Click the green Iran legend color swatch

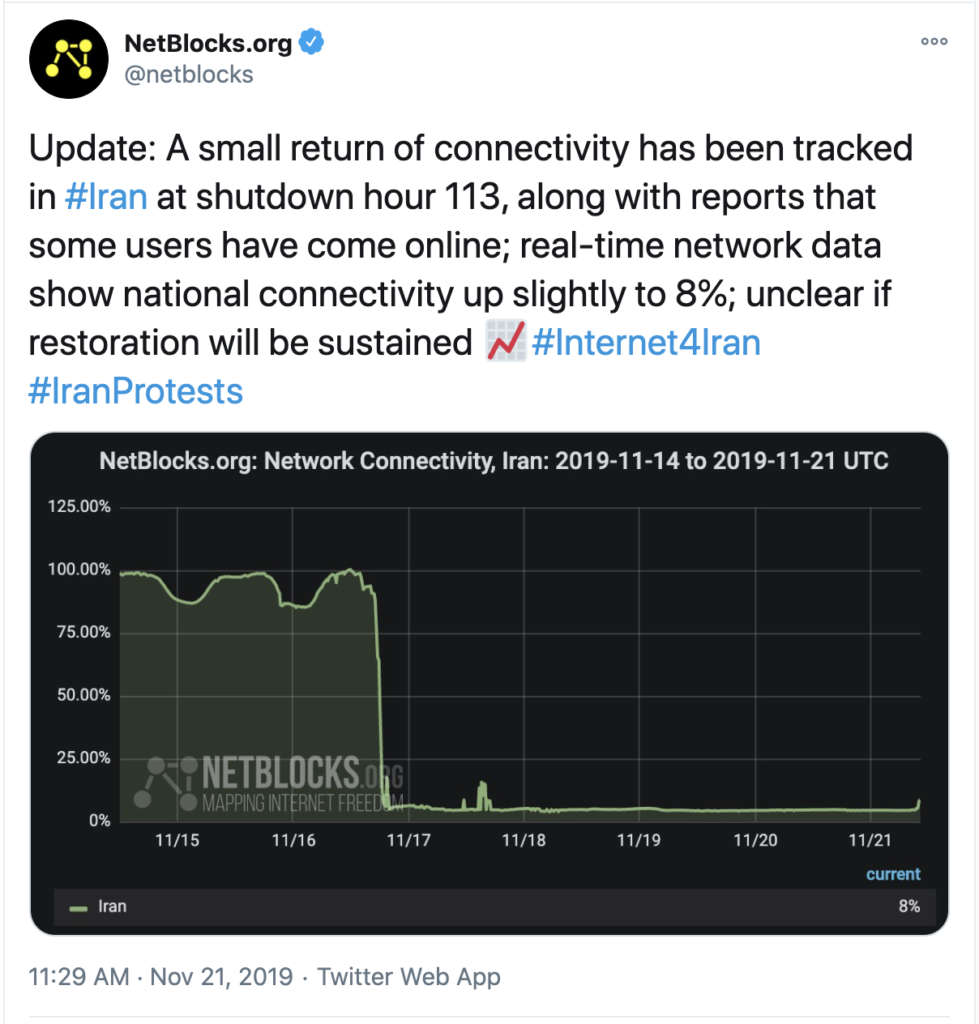77,907
